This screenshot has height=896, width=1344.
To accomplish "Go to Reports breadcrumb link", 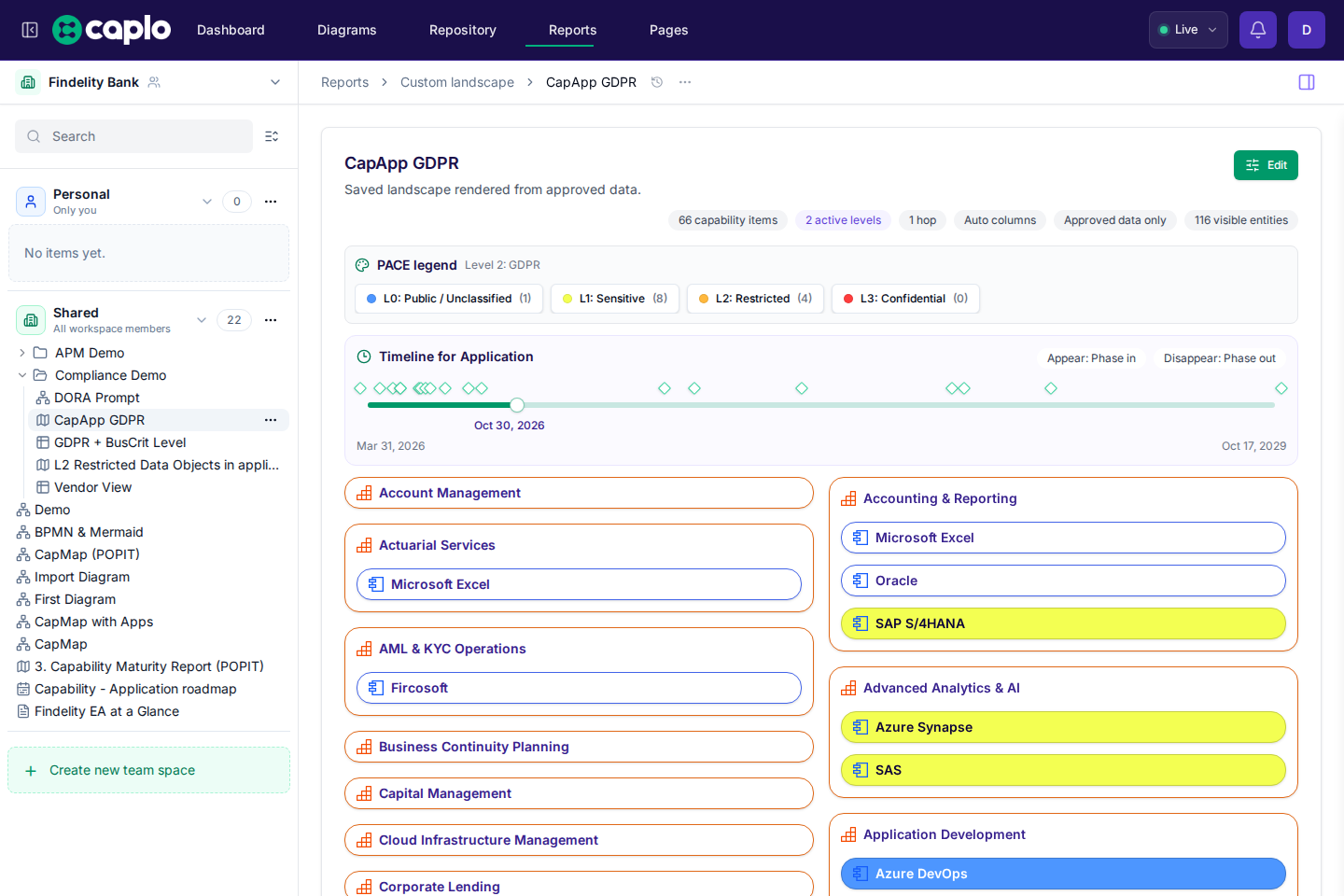I will (344, 82).
